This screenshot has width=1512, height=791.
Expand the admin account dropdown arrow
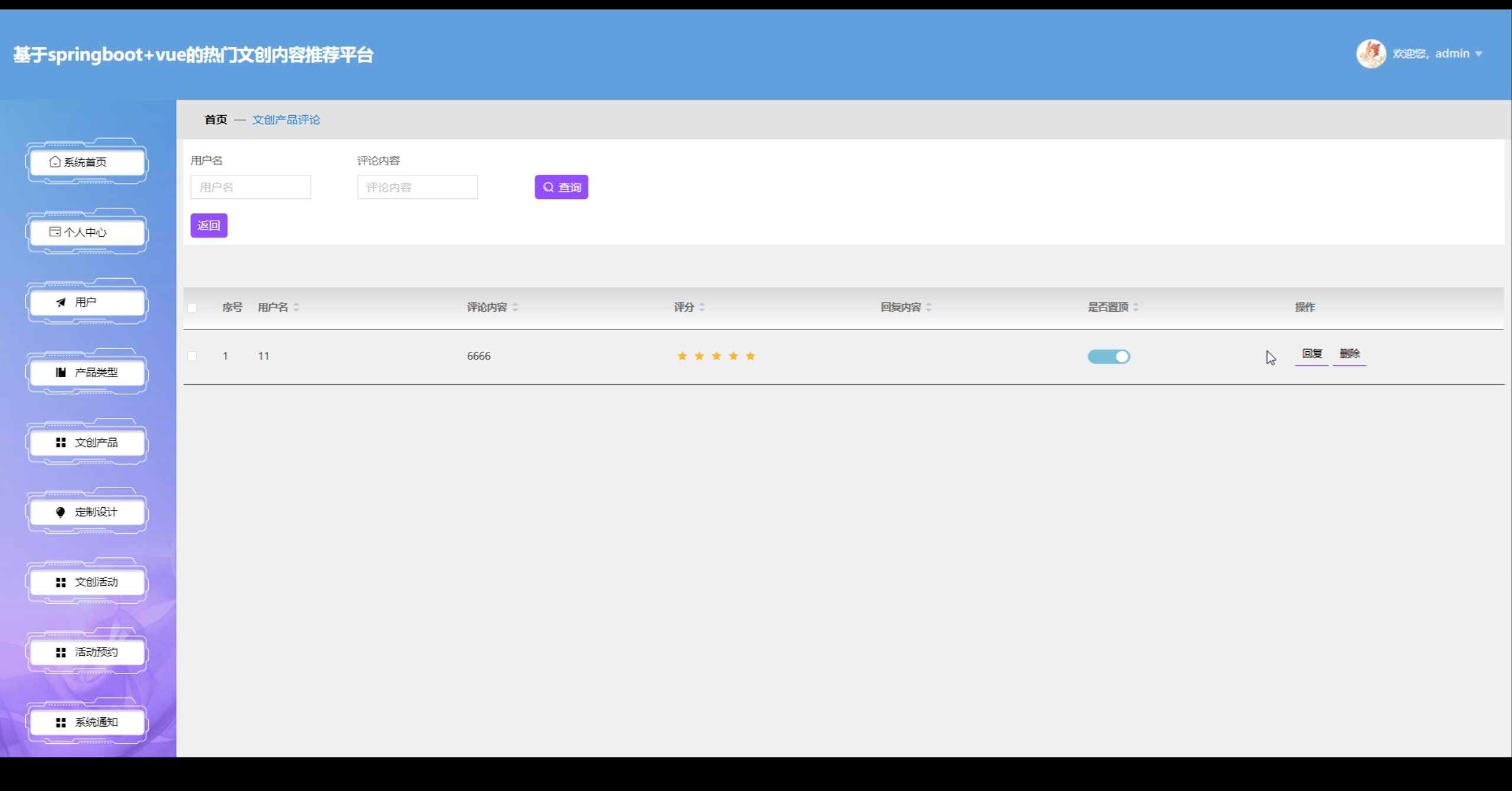click(x=1479, y=54)
